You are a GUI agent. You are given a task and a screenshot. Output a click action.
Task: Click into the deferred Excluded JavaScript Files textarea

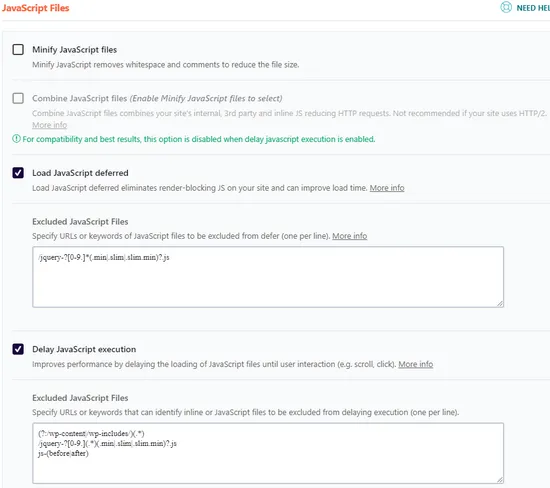coord(268,277)
